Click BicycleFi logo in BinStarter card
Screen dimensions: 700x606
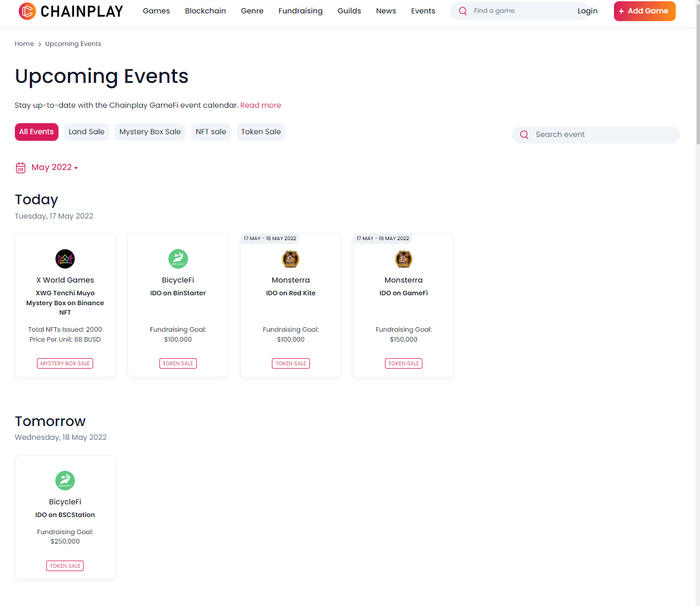click(x=178, y=259)
